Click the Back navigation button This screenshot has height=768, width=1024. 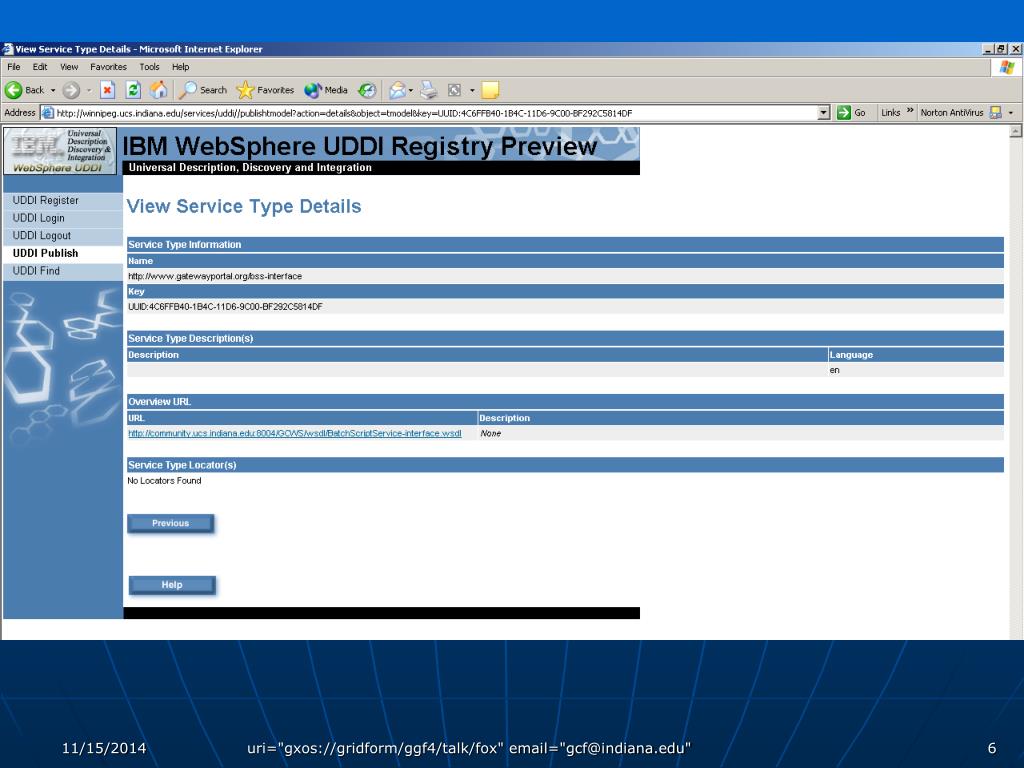click(24, 90)
